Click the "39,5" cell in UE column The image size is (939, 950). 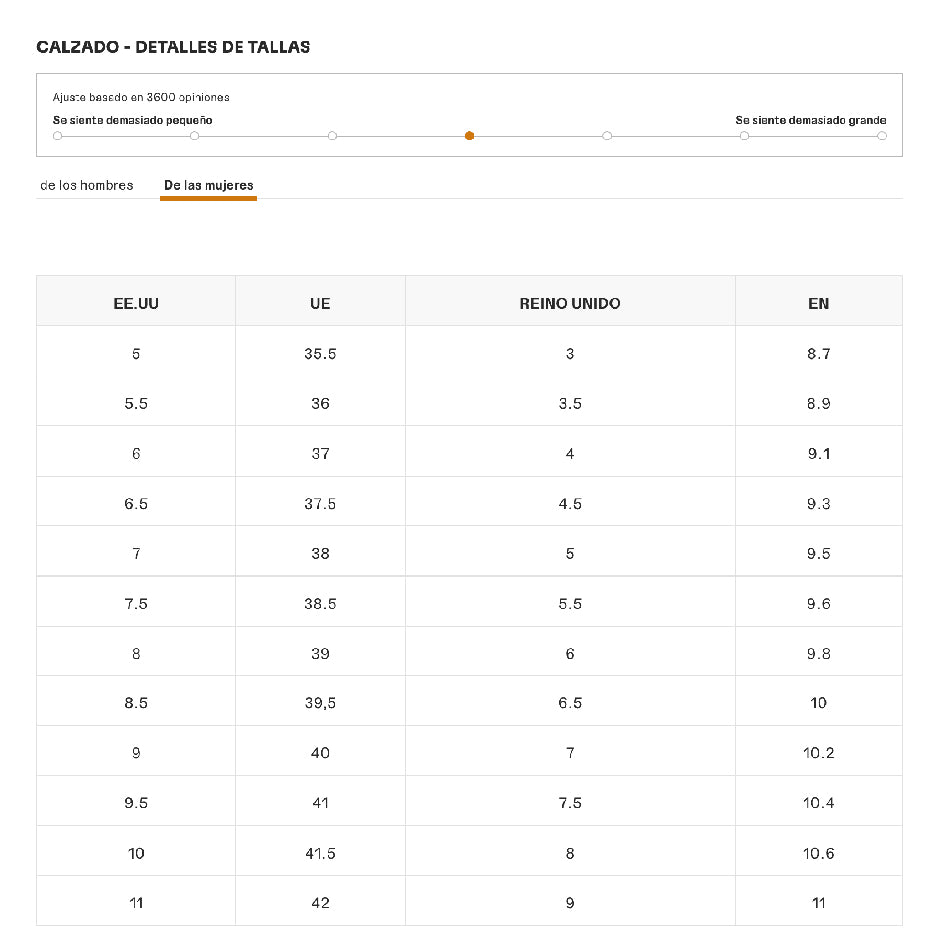[320, 703]
